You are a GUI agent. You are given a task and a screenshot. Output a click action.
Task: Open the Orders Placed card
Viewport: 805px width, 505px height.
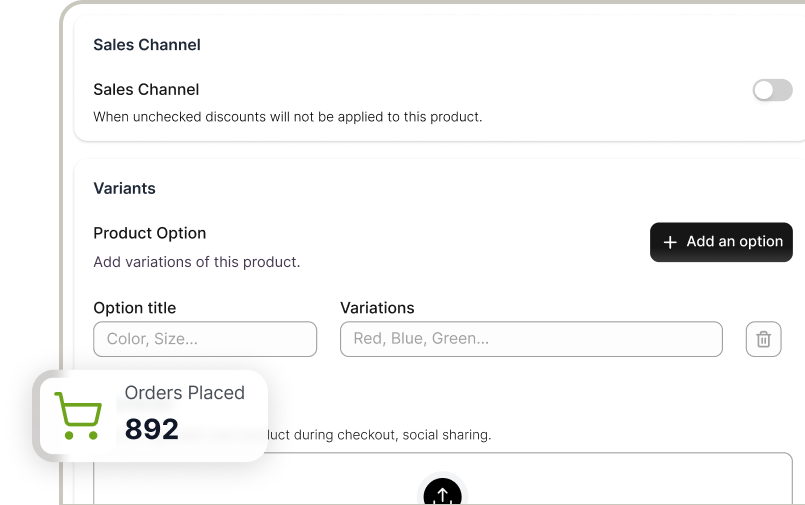click(x=150, y=415)
